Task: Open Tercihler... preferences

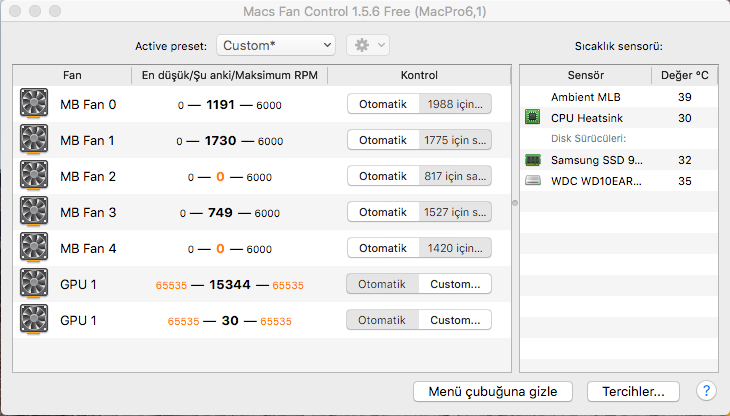Action: (633, 391)
